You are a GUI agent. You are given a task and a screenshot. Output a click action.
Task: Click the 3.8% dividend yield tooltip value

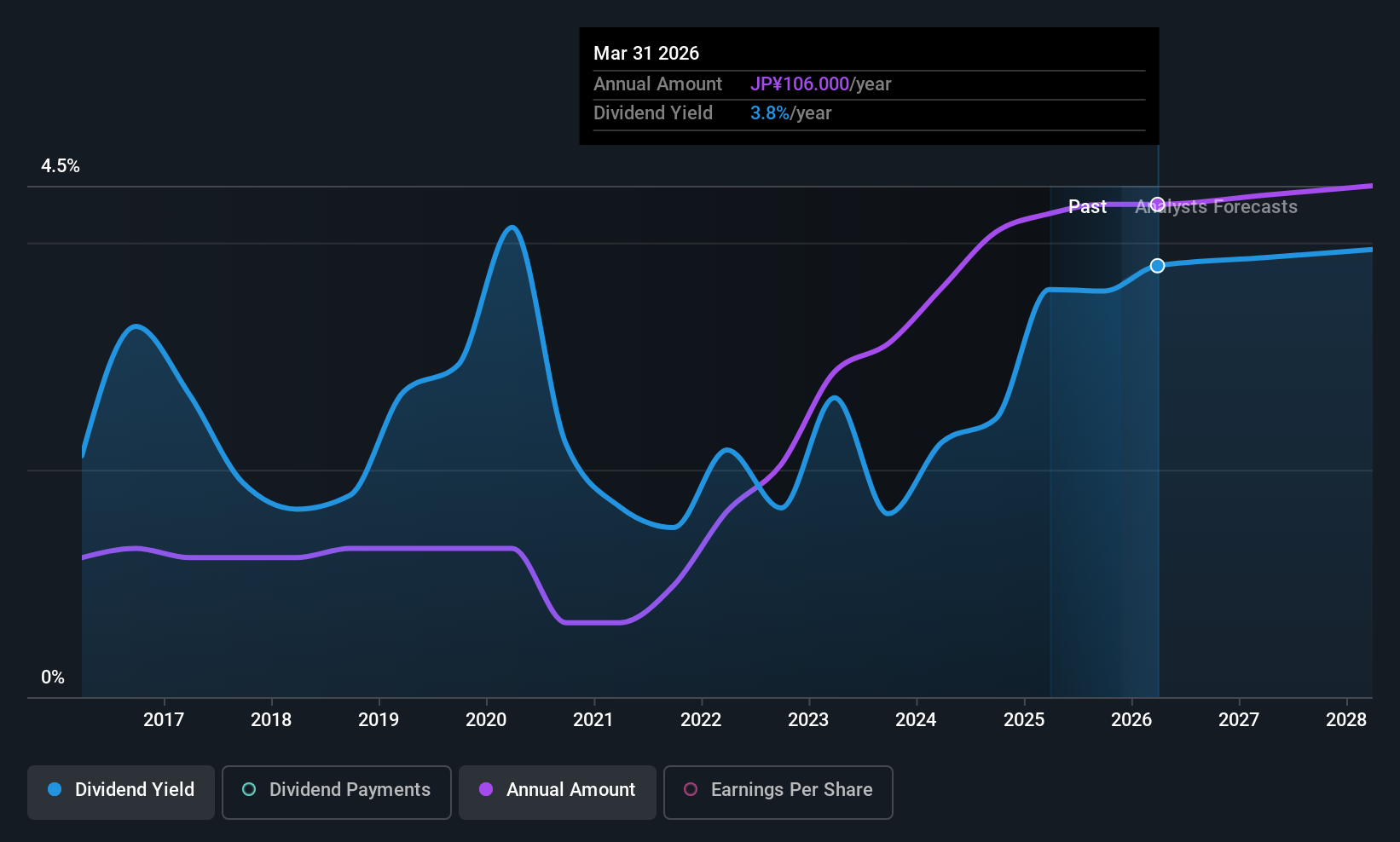pos(770,113)
